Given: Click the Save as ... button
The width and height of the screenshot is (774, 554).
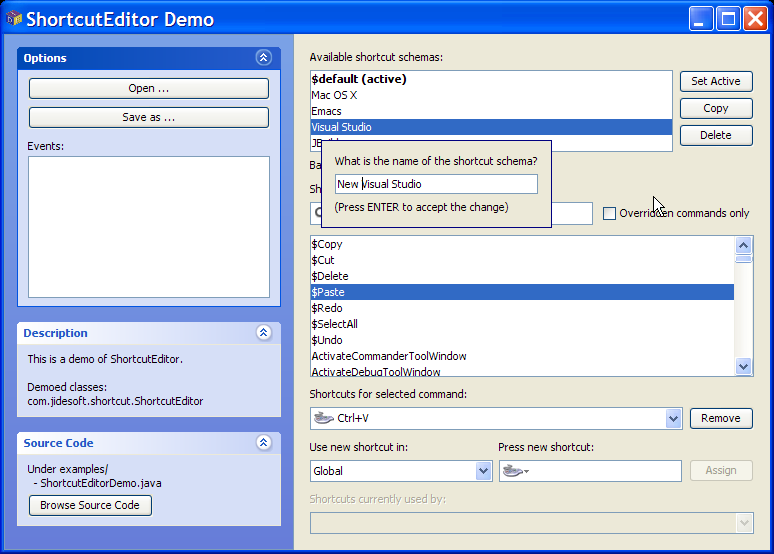Looking at the screenshot, I should tap(149, 118).
